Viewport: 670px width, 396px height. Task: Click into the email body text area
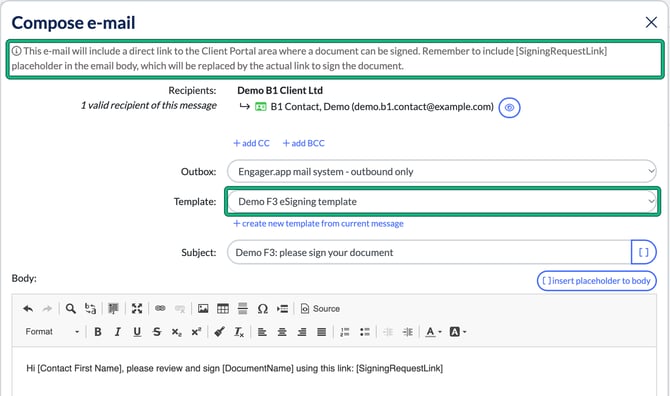click(x=334, y=371)
